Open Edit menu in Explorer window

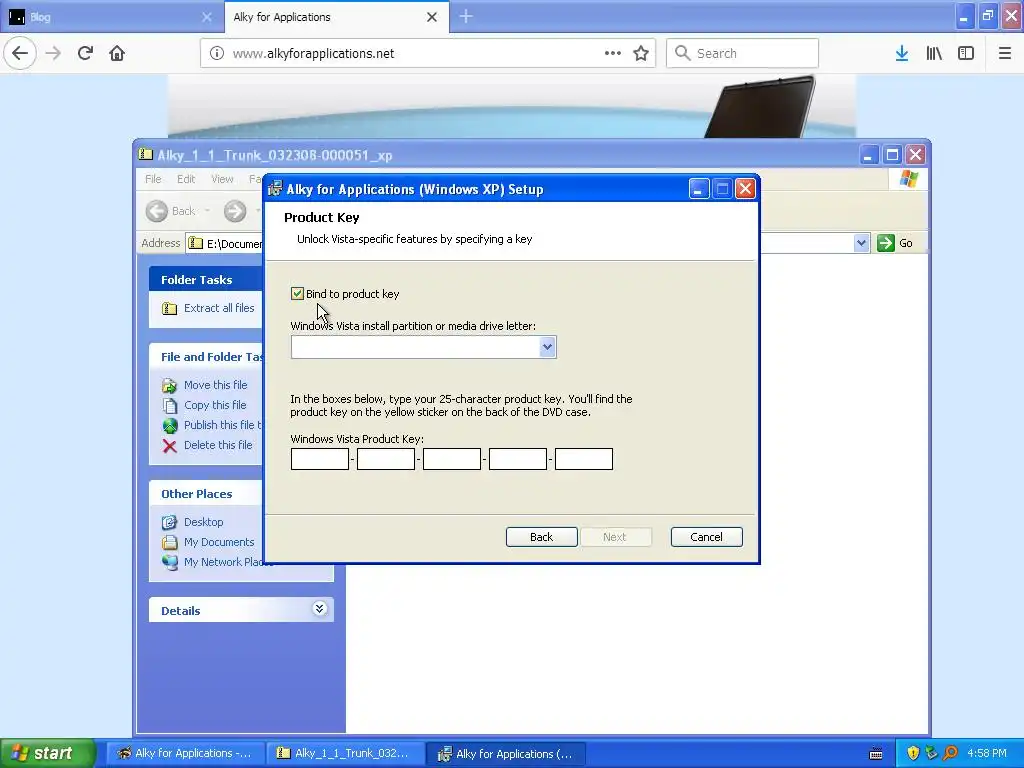[x=186, y=179]
